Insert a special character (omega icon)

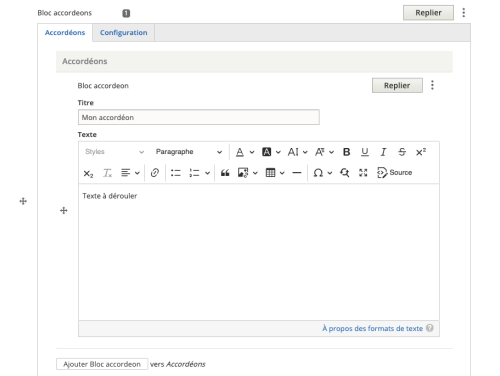(x=318, y=173)
